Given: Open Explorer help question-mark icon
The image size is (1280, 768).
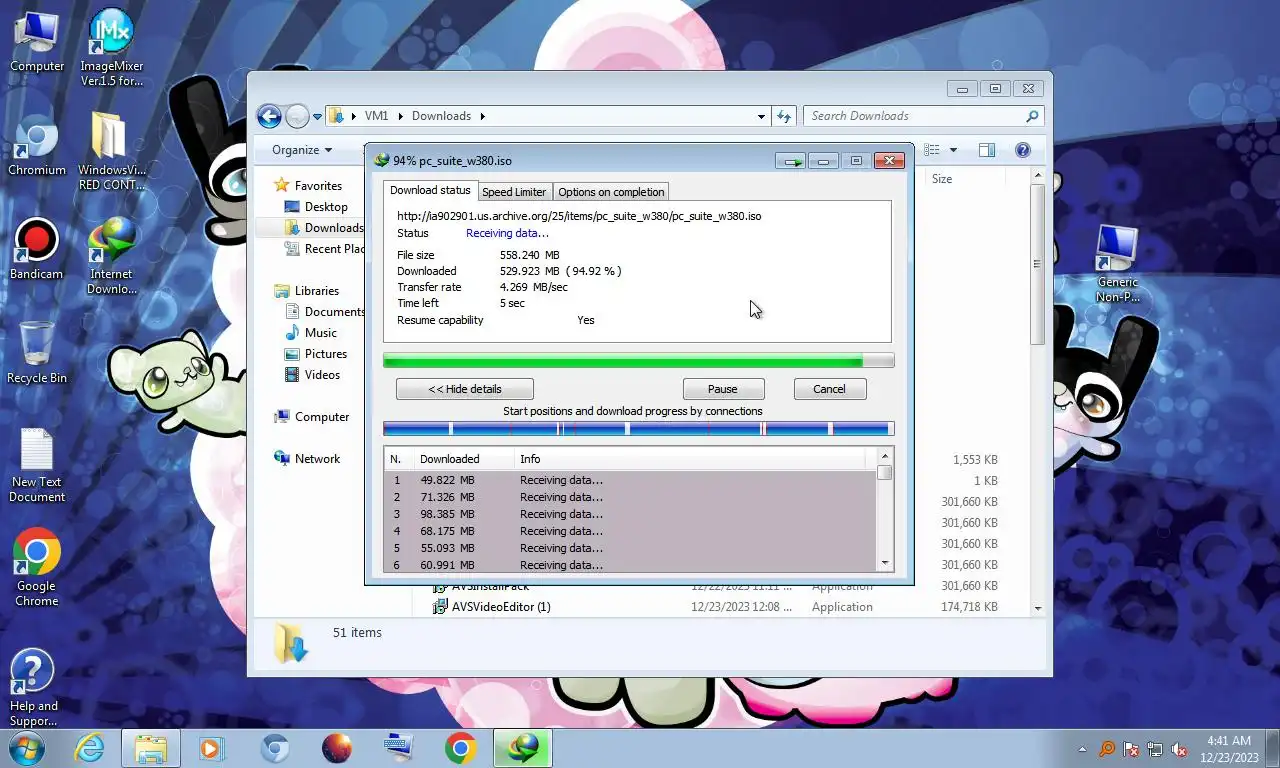Looking at the screenshot, I should tap(1023, 150).
